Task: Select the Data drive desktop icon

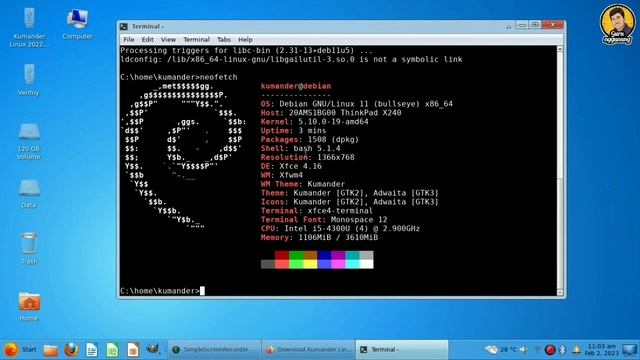Action: [x=29, y=193]
